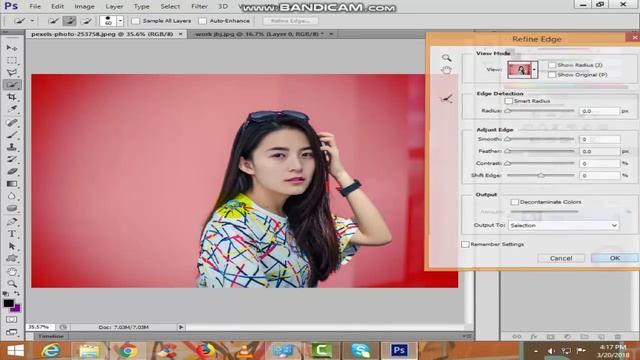Viewport: 640px width, 360px height.
Task: Click the Contrast value input field
Action: point(599,163)
